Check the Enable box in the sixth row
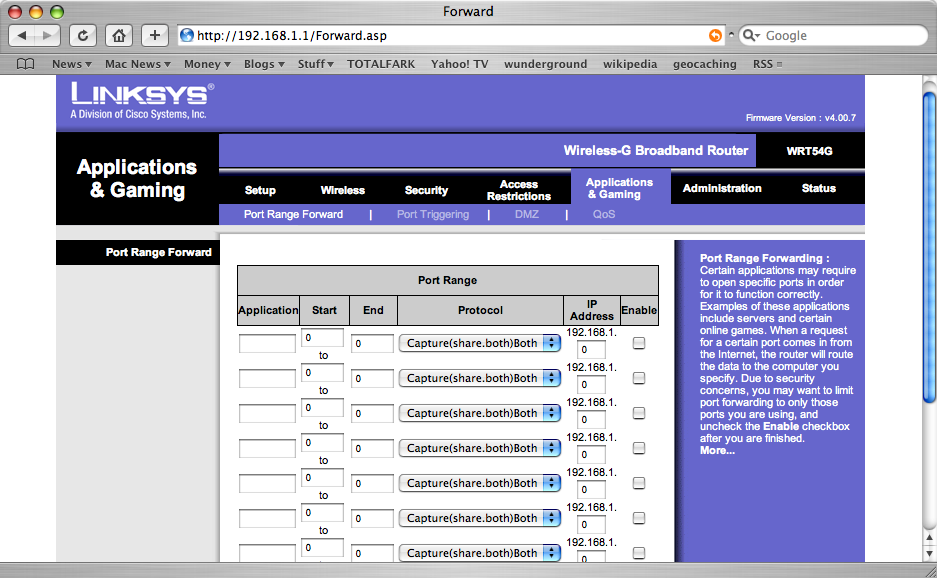 (639, 518)
